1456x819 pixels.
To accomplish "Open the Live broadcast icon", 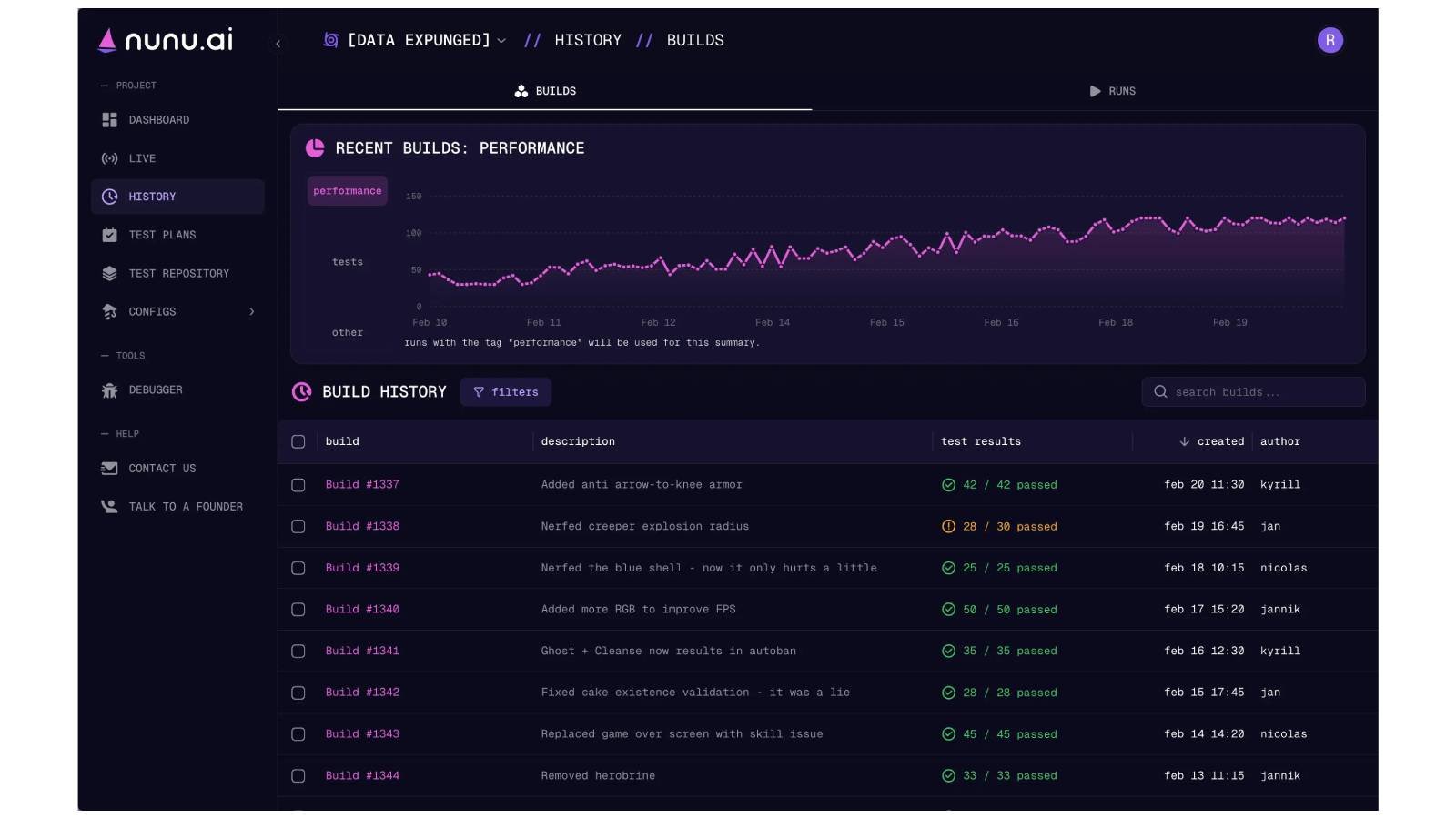I will 109,158.
